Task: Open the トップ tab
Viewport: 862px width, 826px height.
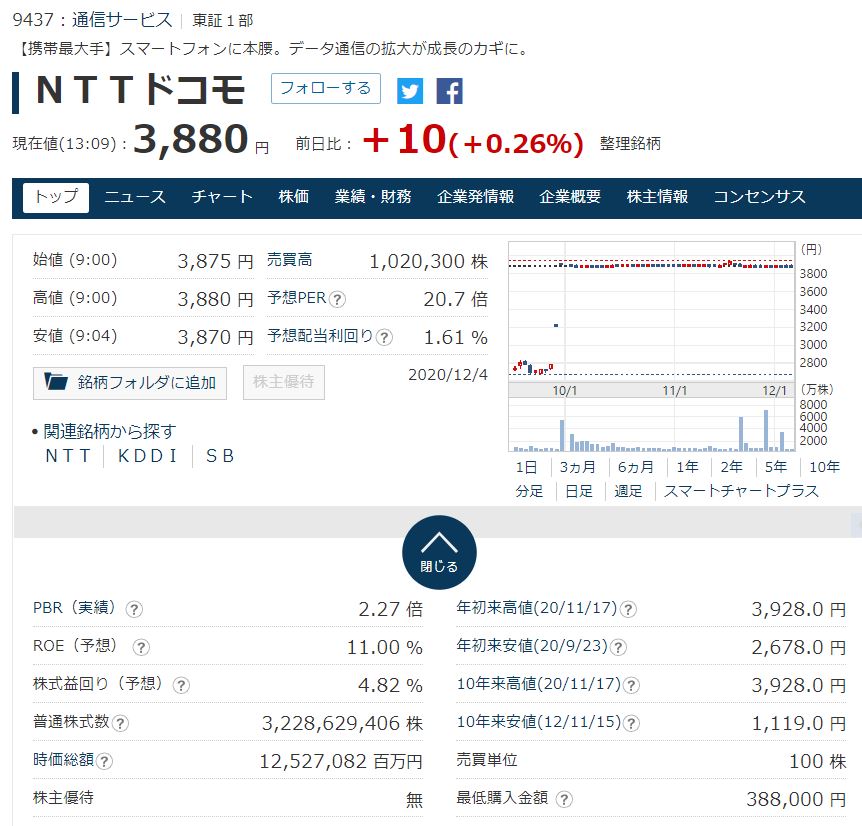Action: point(56,197)
